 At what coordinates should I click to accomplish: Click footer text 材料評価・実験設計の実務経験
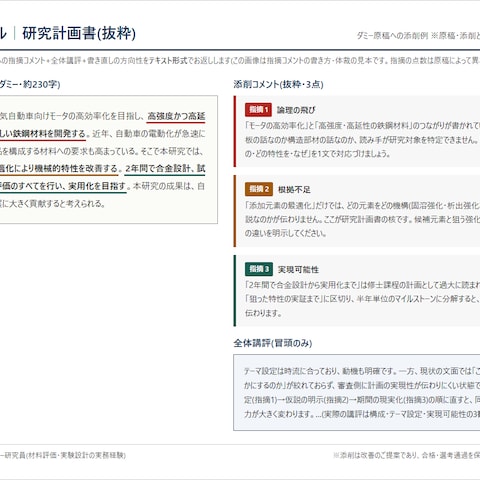[x=77, y=455]
